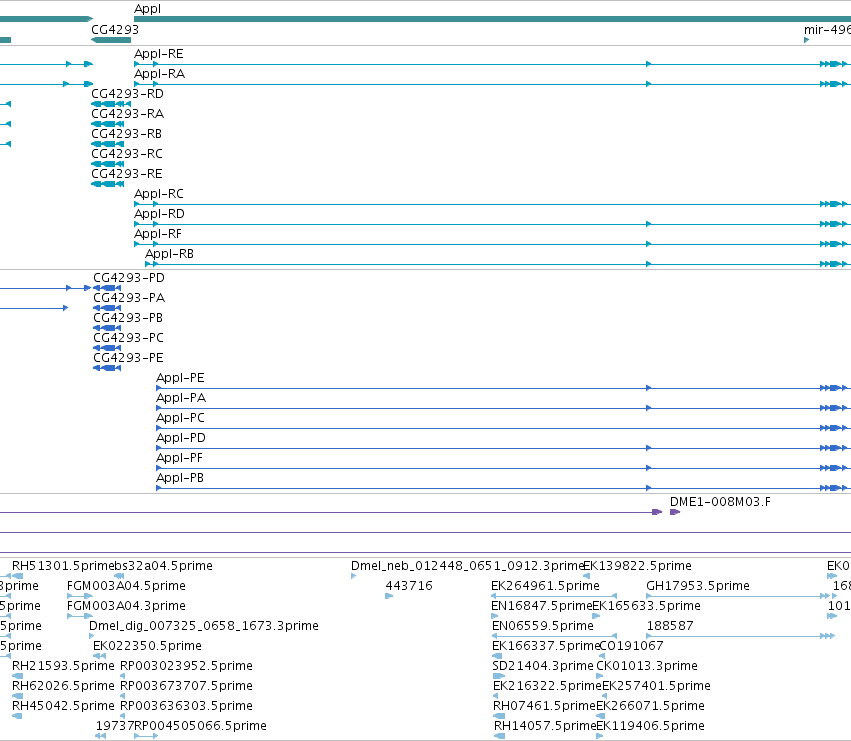This screenshot has width=851, height=741.
Task: Click the RP003673707.5prime label
Action: pyautogui.click(x=186, y=686)
